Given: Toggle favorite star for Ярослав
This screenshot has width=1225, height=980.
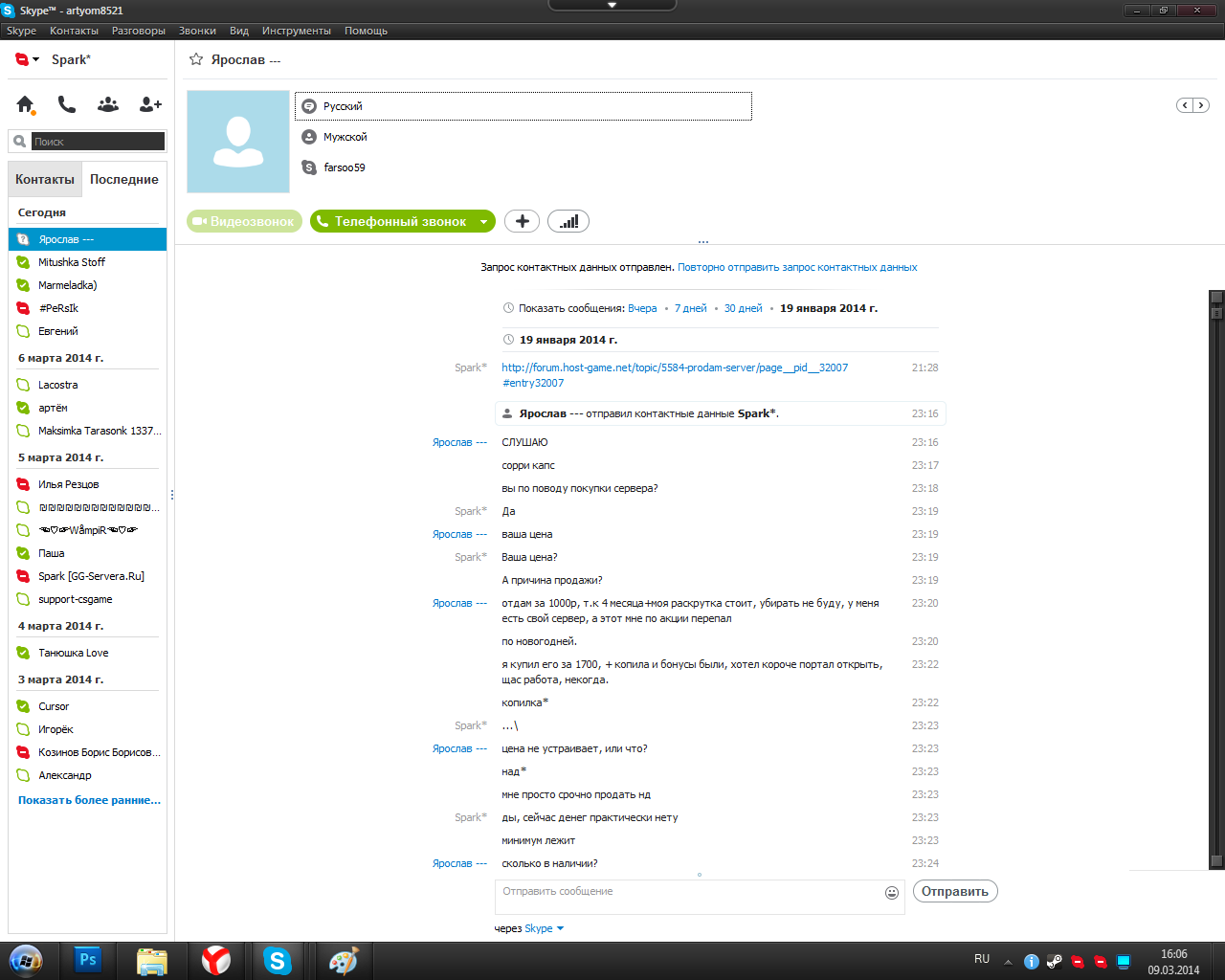Looking at the screenshot, I should (x=196, y=59).
